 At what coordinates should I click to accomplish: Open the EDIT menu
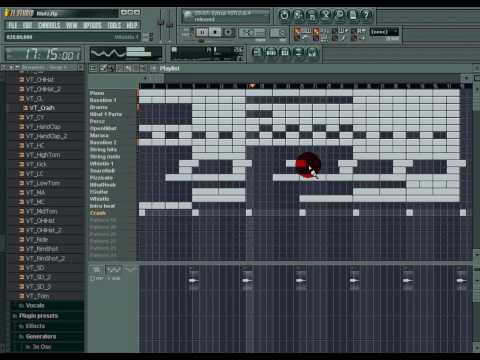28,25
